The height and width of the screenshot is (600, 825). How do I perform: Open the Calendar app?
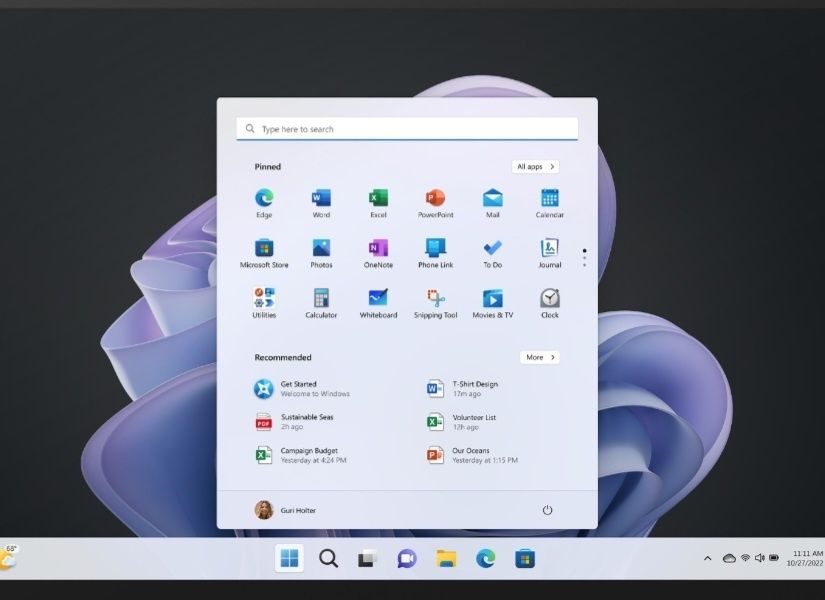[550, 203]
